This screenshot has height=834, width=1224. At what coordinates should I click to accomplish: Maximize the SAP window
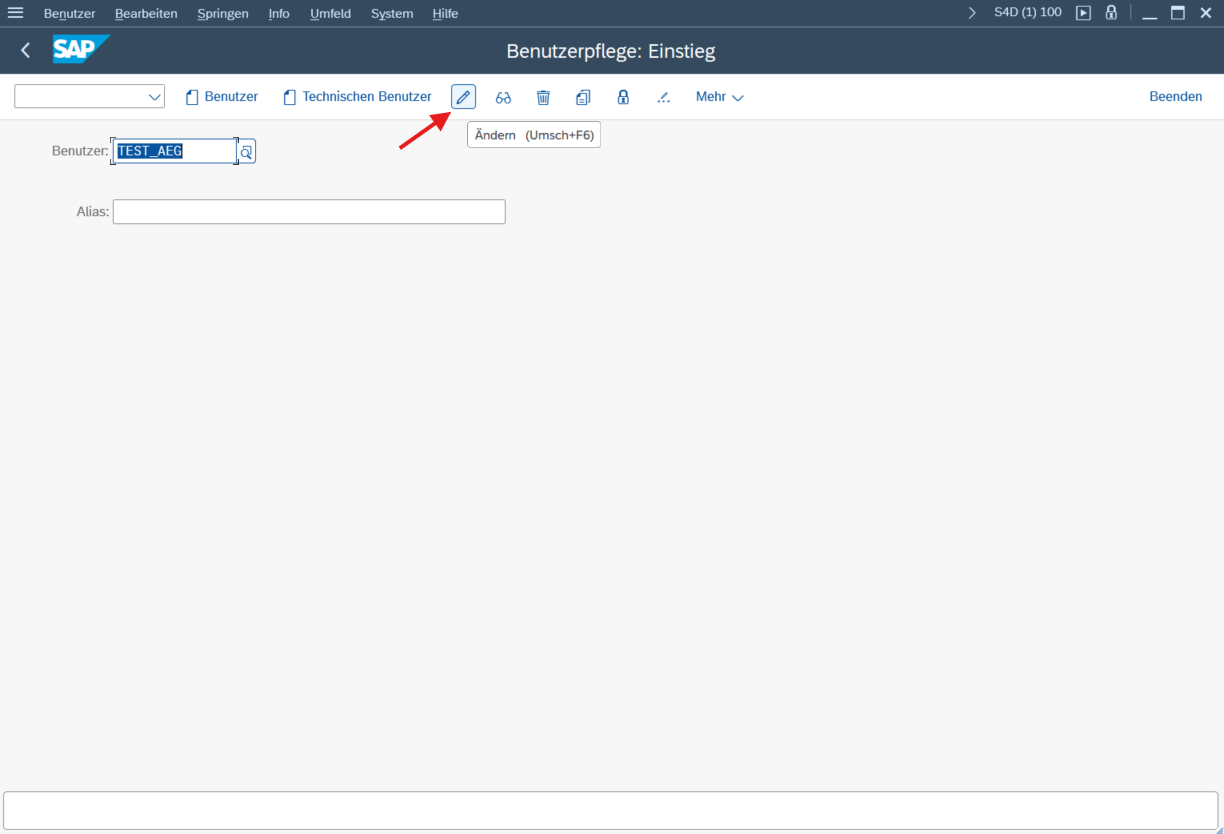(1178, 13)
